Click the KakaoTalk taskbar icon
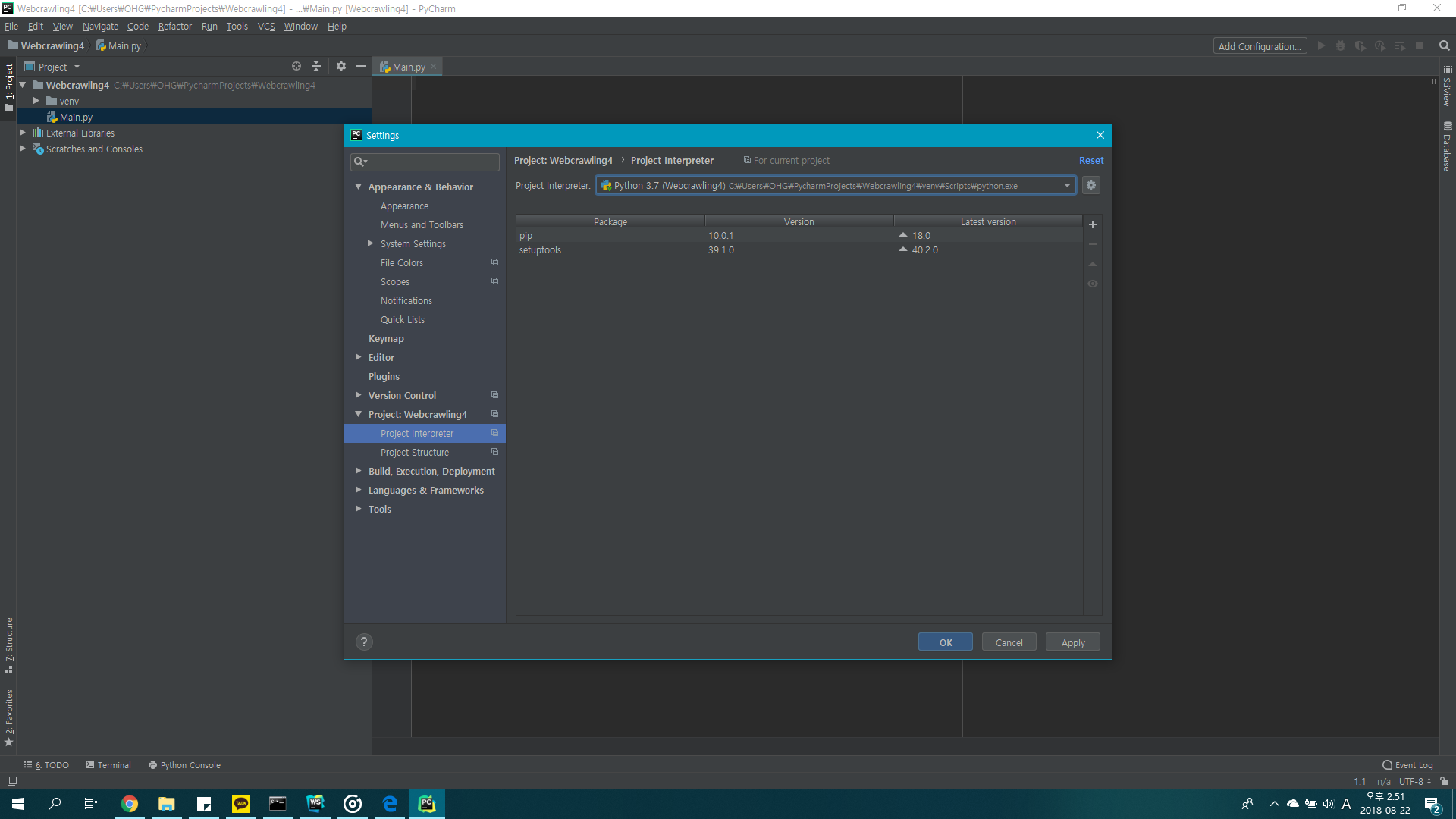This screenshot has width=1456, height=819. pyautogui.click(x=241, y=804)
